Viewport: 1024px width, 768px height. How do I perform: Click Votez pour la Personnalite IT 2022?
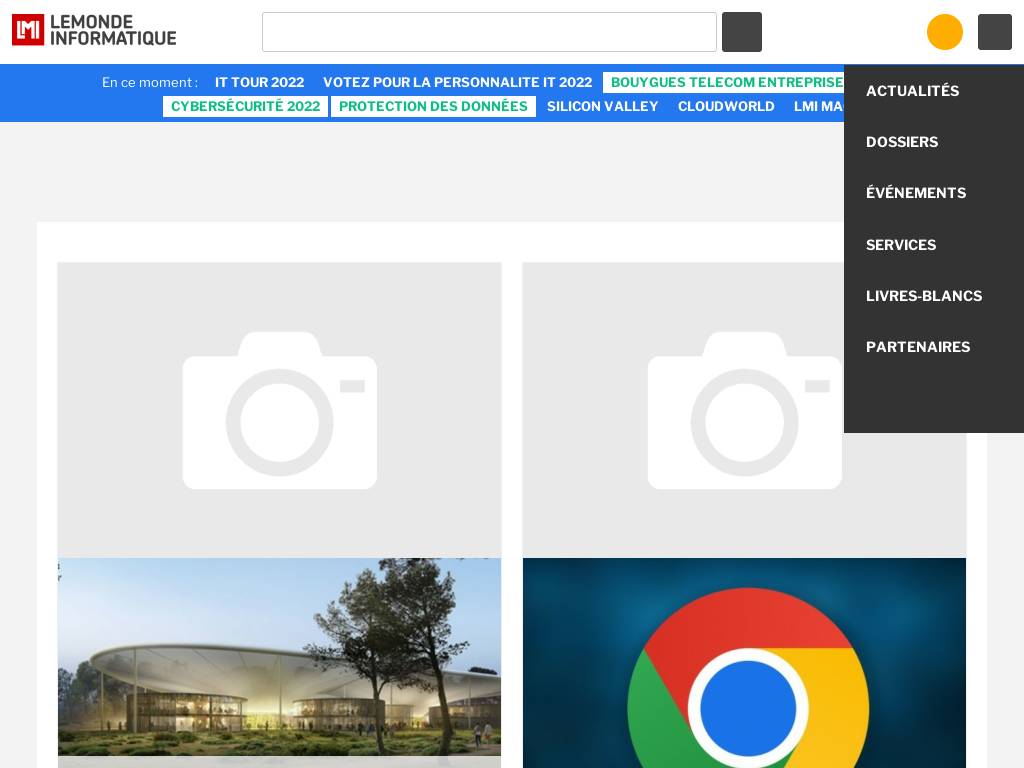(x=457, y=82)
